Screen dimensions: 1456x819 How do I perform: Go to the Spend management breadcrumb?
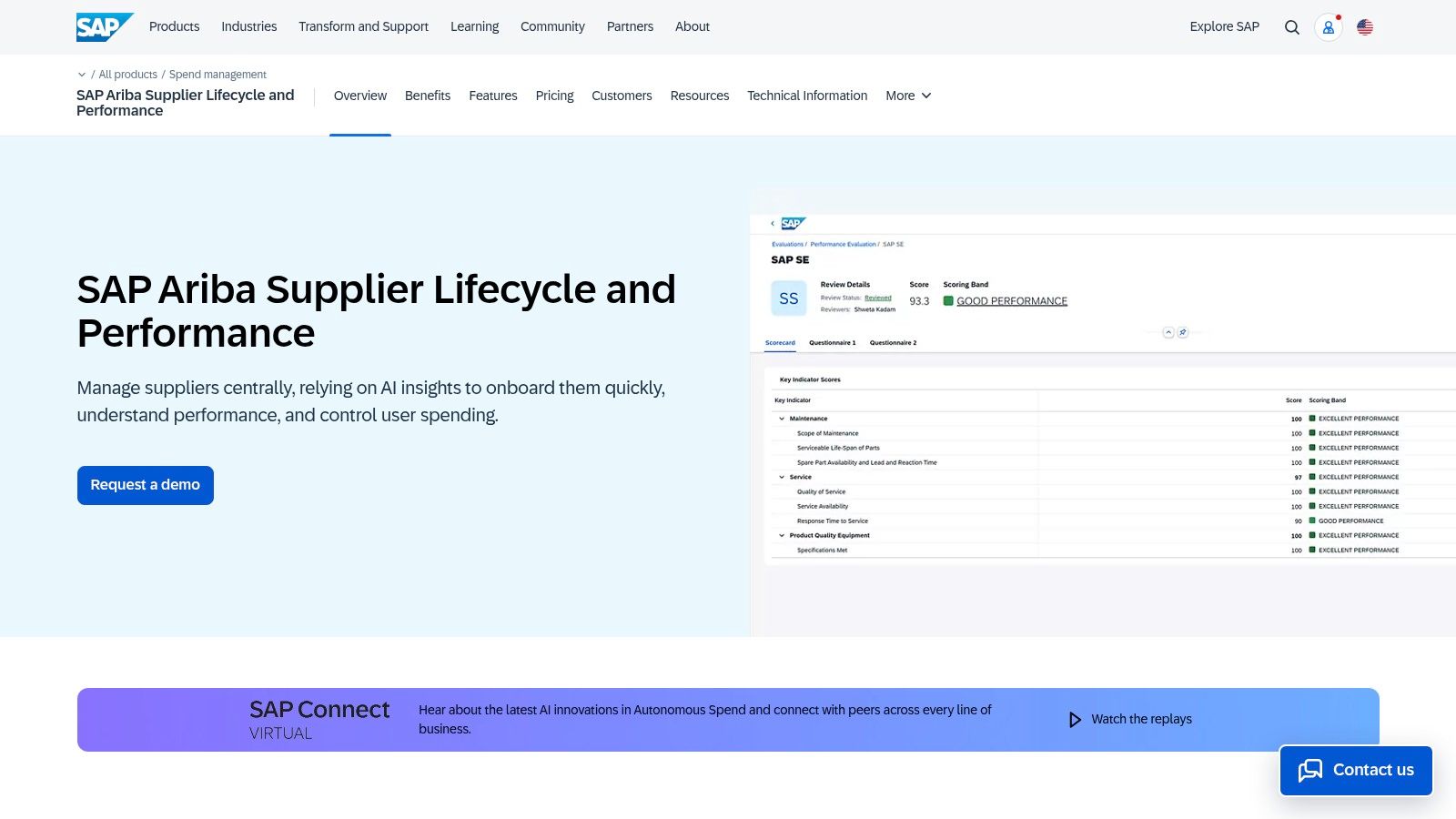(217, 75)
